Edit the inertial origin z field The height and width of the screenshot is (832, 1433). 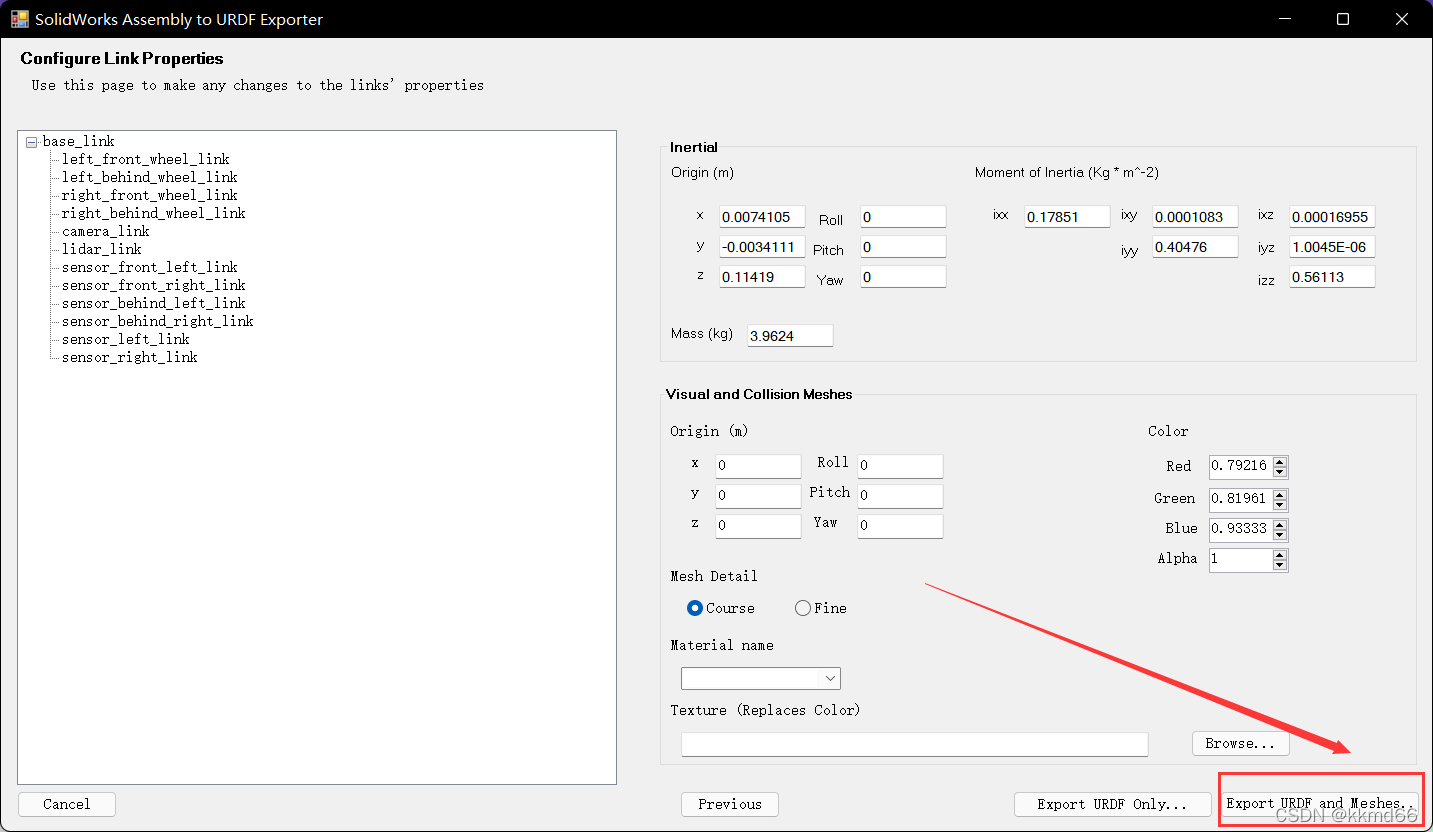(762, 277)
